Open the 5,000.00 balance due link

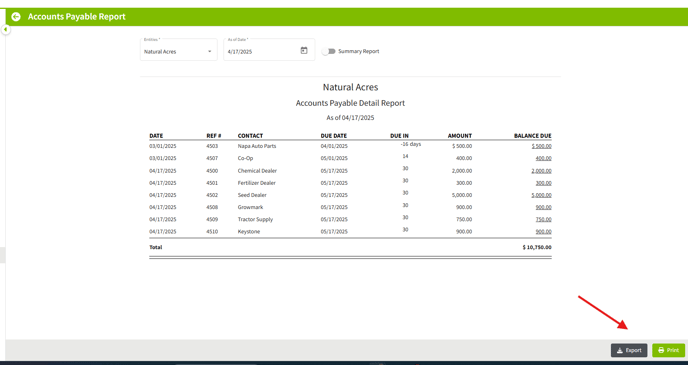point(541,195)
